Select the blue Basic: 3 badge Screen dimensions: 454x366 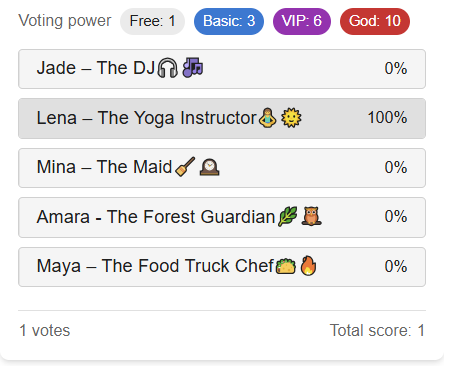coord(229,21)
